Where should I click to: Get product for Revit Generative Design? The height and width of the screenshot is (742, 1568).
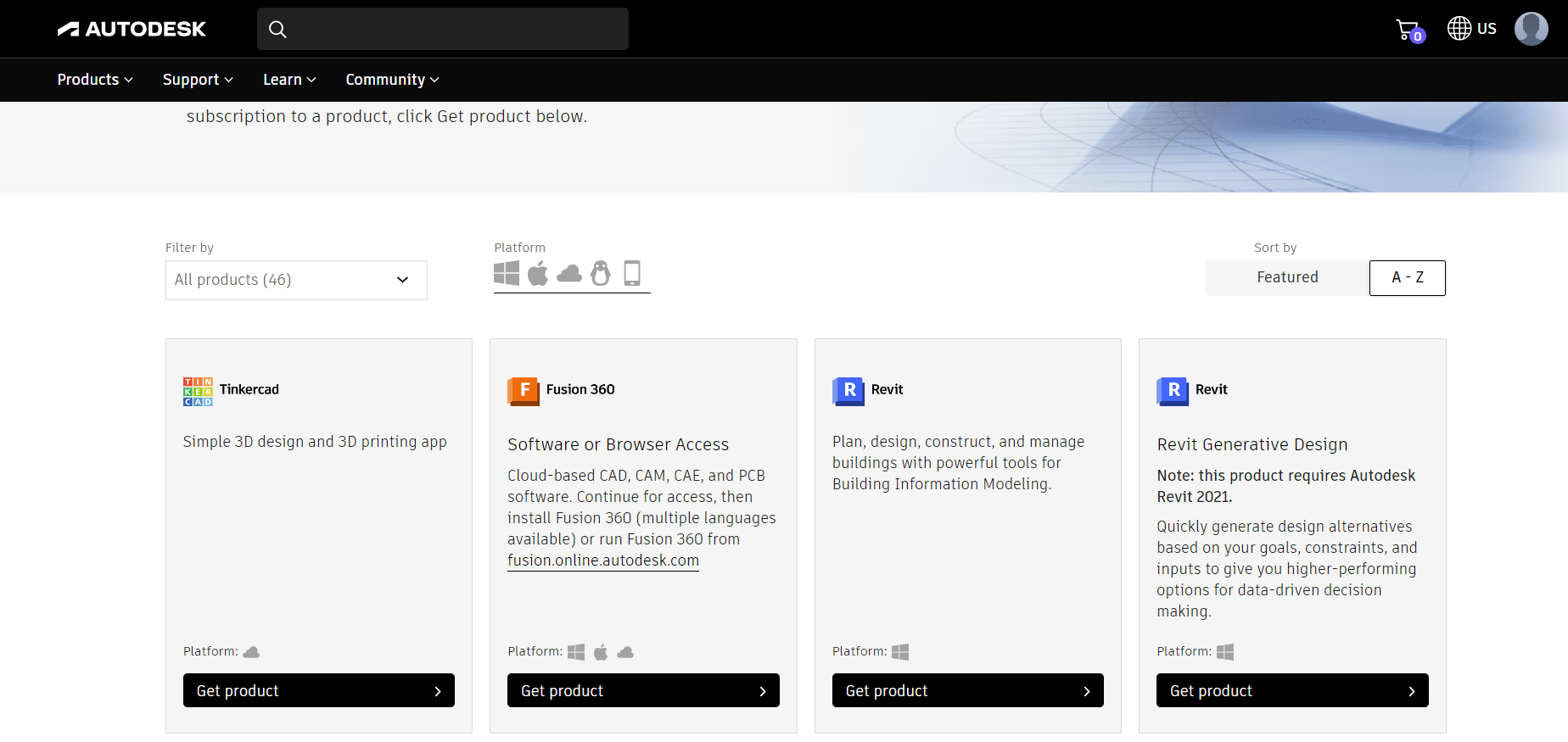click(1292, 690)
